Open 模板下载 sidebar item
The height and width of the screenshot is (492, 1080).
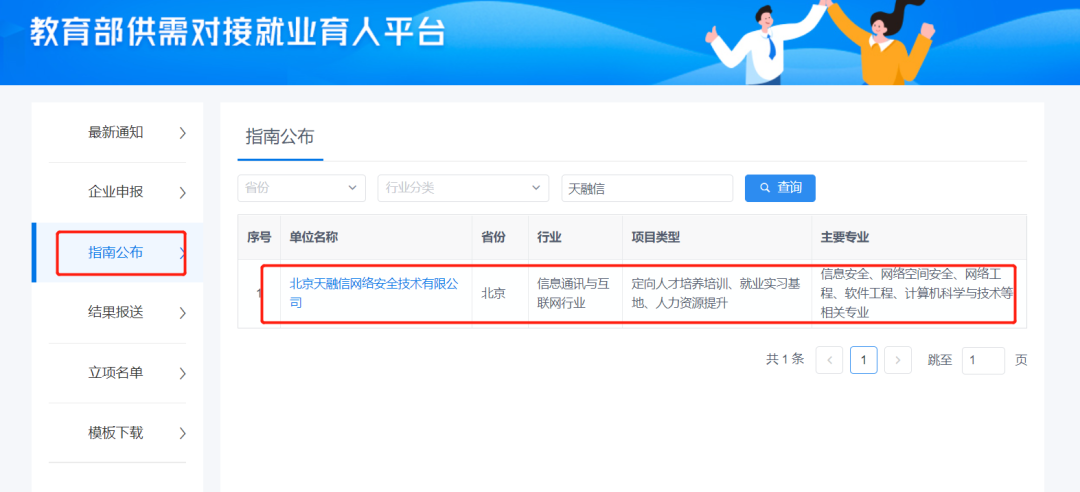tap(116, 433)
